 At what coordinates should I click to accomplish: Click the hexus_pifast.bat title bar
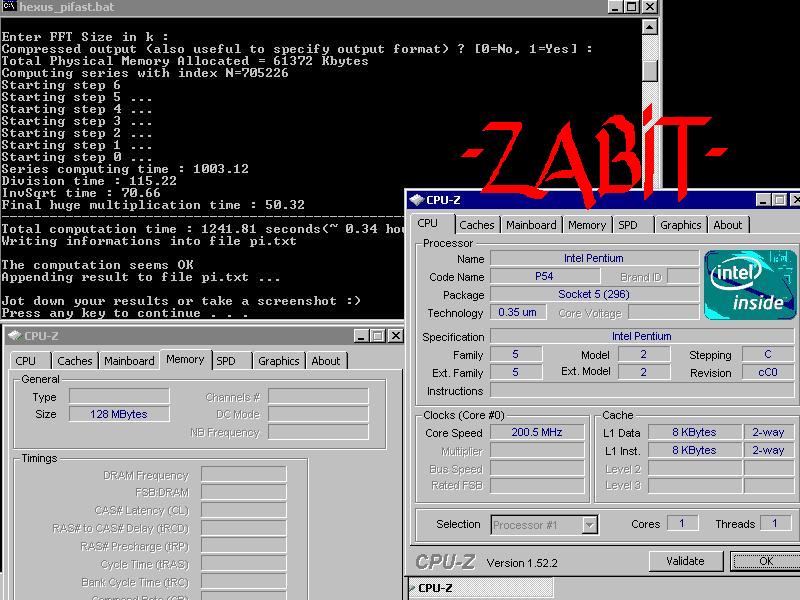click(306, 7)
